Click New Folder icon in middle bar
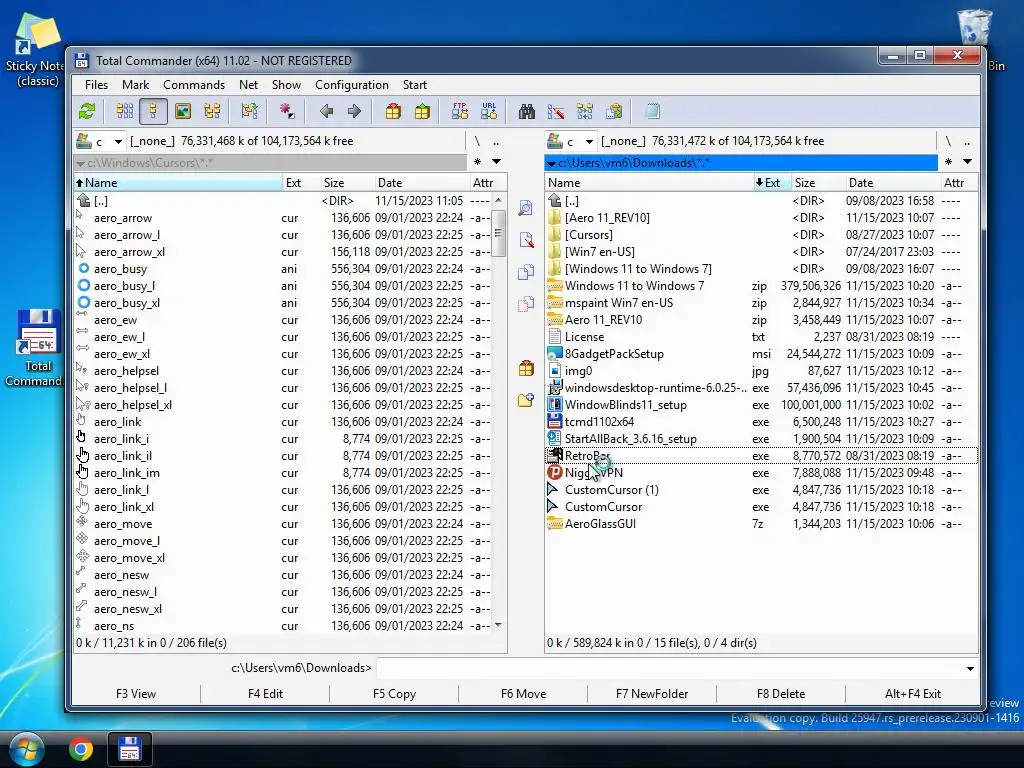1024x768 pixels. (526, 400)
